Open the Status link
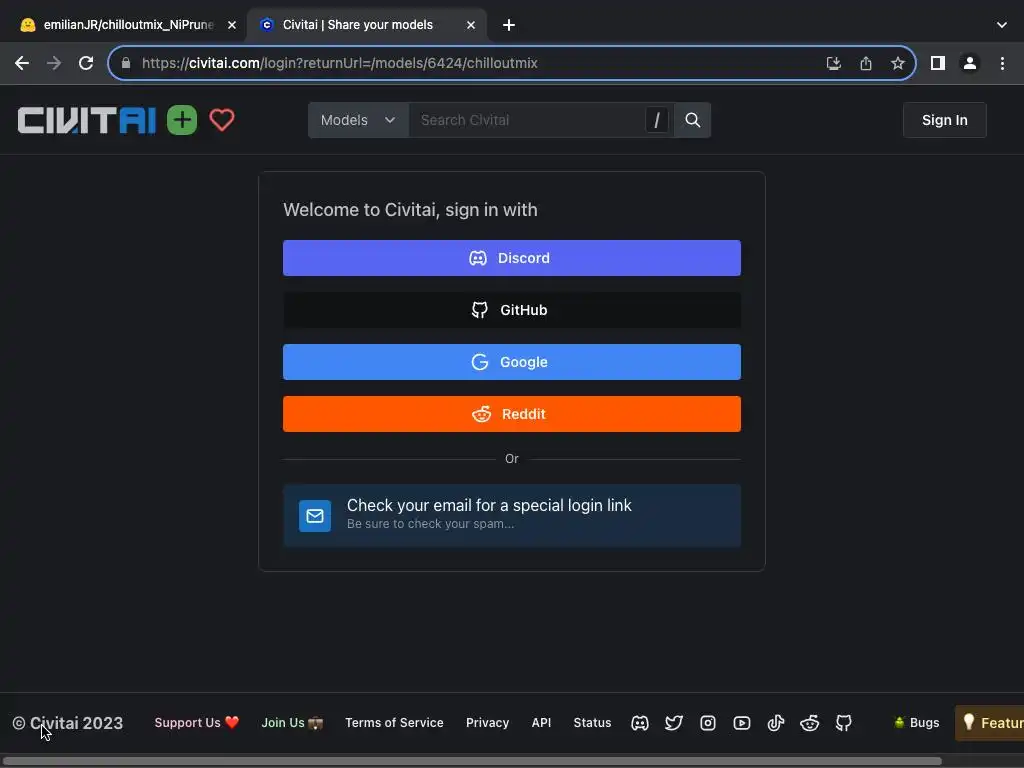The height and width of the screenshot is (768, 1024). click(x=592, y=723)
